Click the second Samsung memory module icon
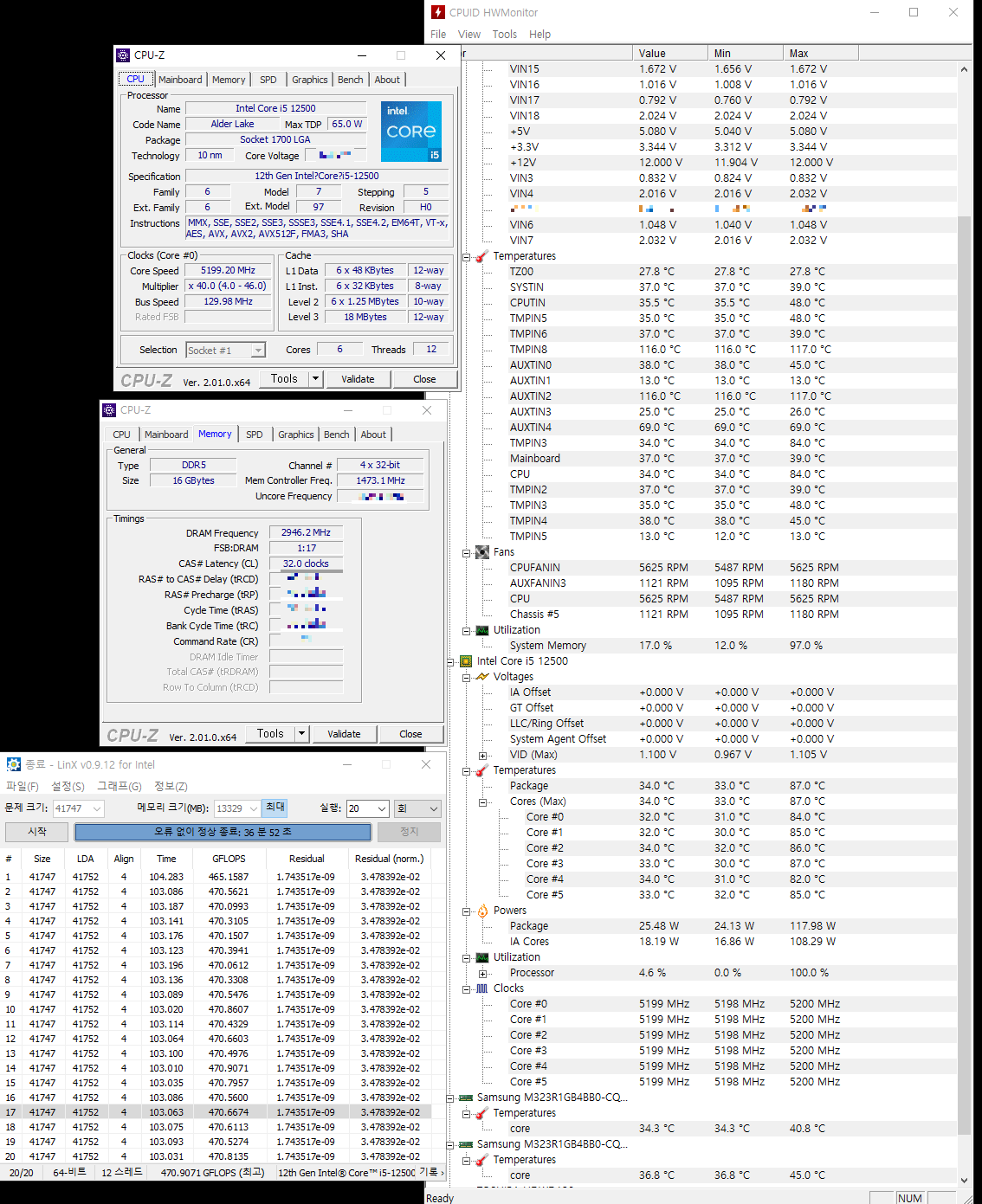Image resolution: width=982 pixels, height=1204 pixels. (x=466, y=1144)
